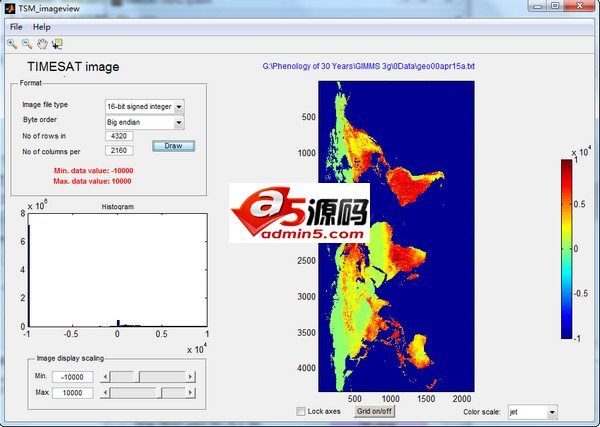The height and width of the screenshot is (427, 600).
Task: Click right arrow of Min scaling slider
Action: [191, 377]
